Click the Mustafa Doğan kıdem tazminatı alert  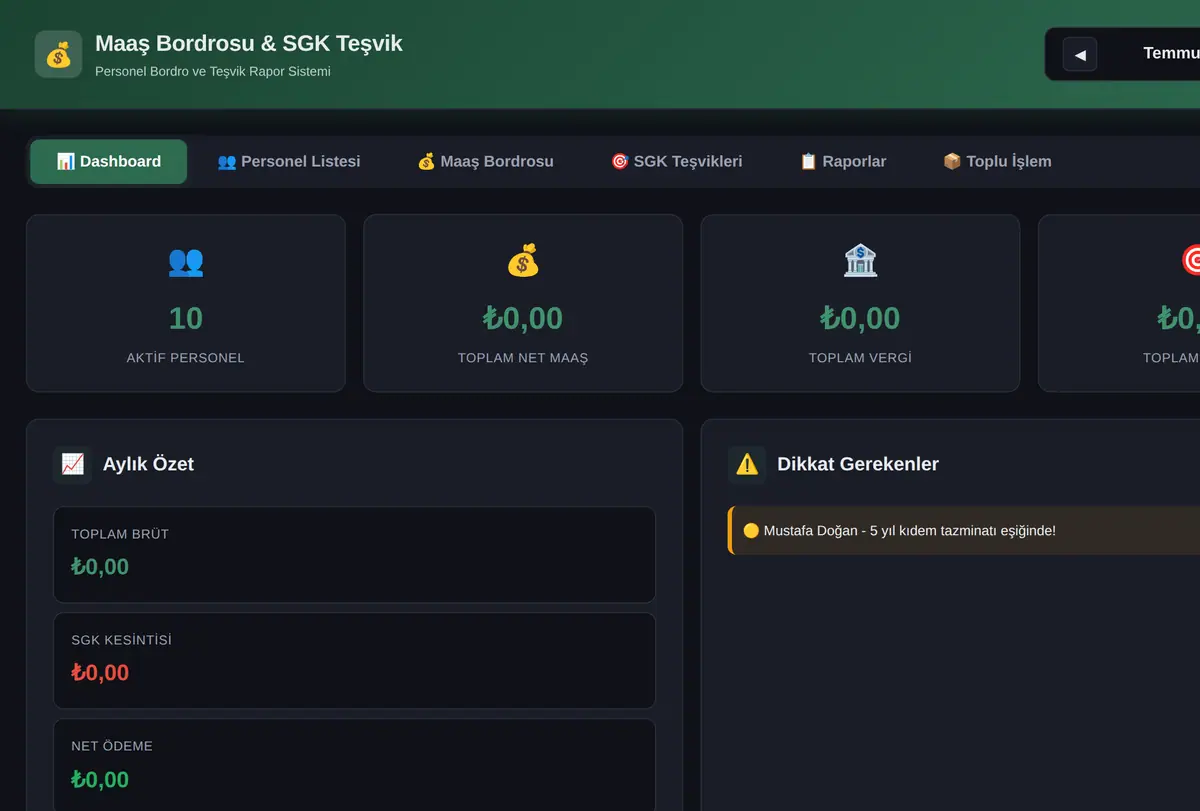coord(964,530)
